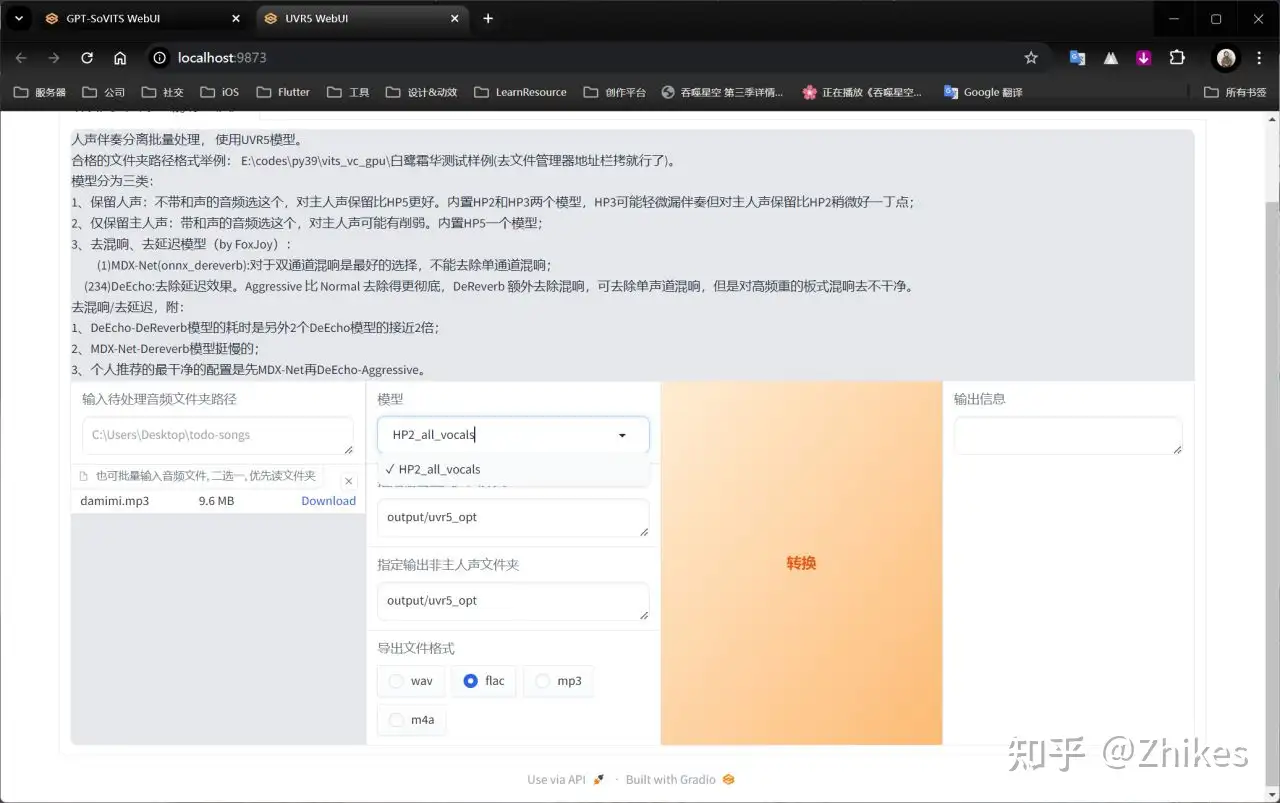Select the flac export format
The image size is (1280, 803).
(484, 681)
